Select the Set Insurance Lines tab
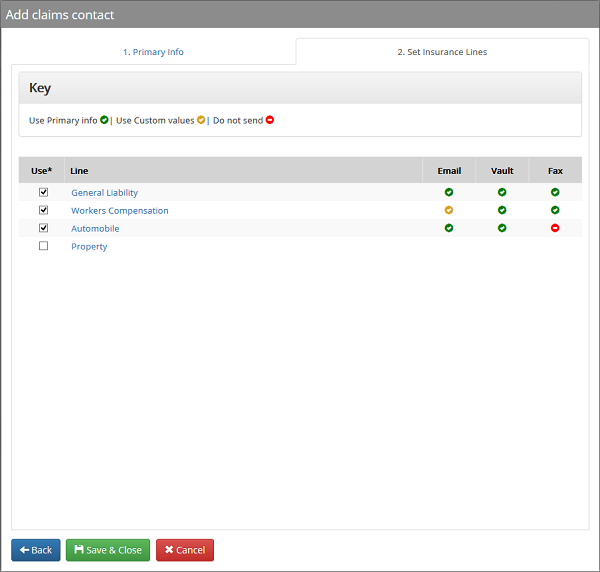 442,52
